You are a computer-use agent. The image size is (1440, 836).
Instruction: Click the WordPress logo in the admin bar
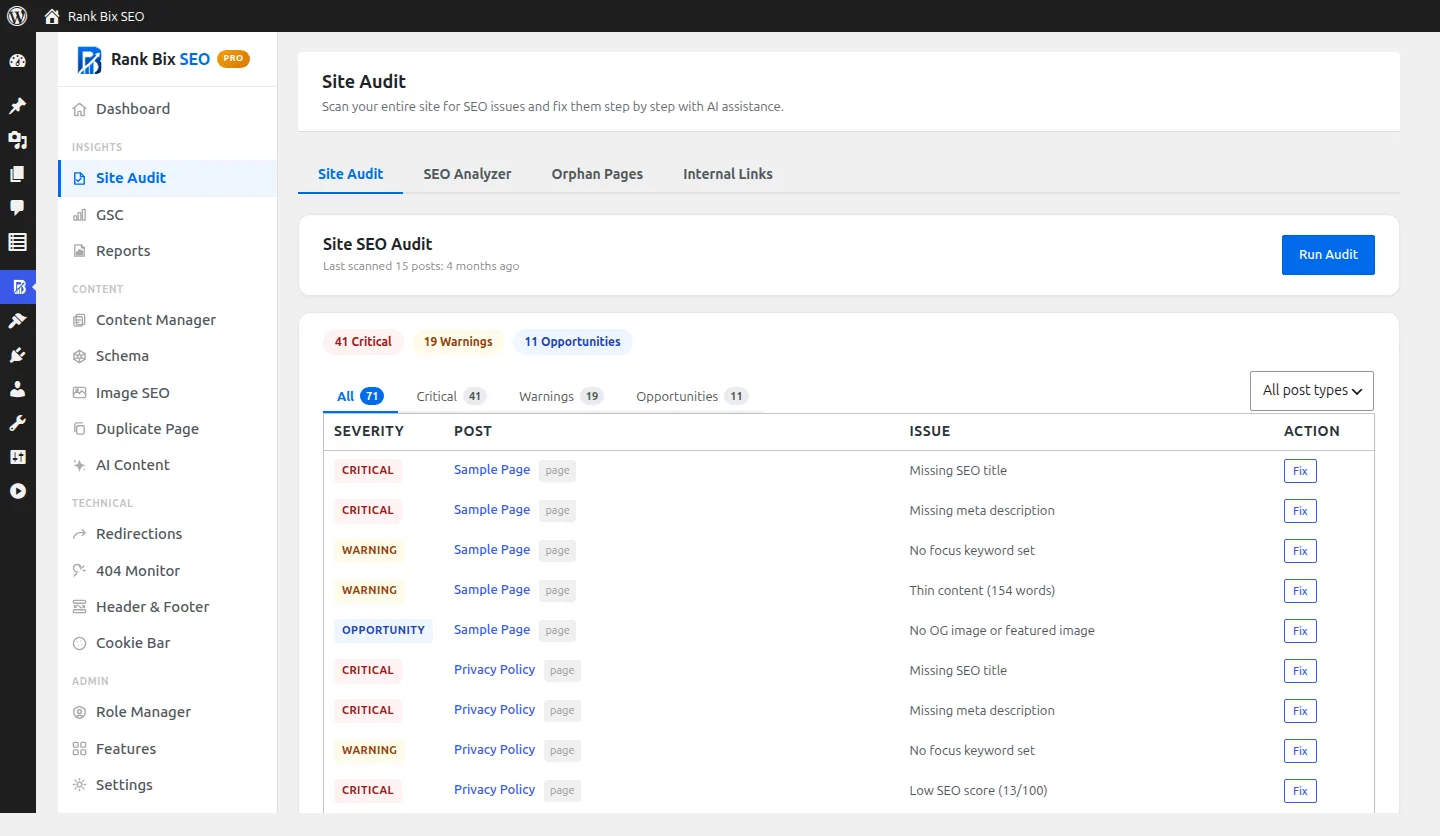coord(17,16)
